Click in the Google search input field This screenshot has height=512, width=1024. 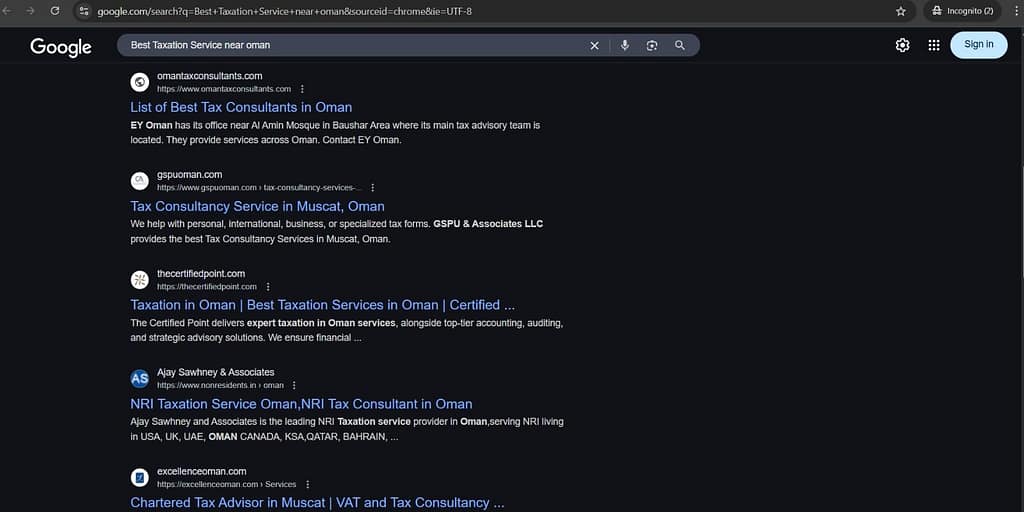[x=353, y=45]
